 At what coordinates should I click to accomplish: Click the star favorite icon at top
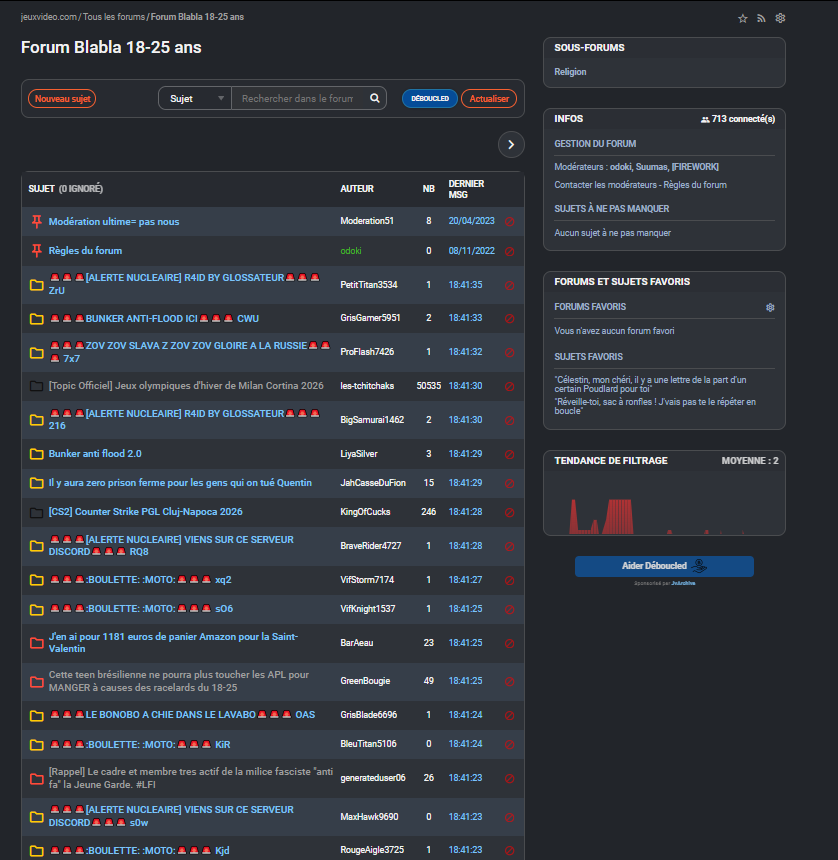coord(742,18)
